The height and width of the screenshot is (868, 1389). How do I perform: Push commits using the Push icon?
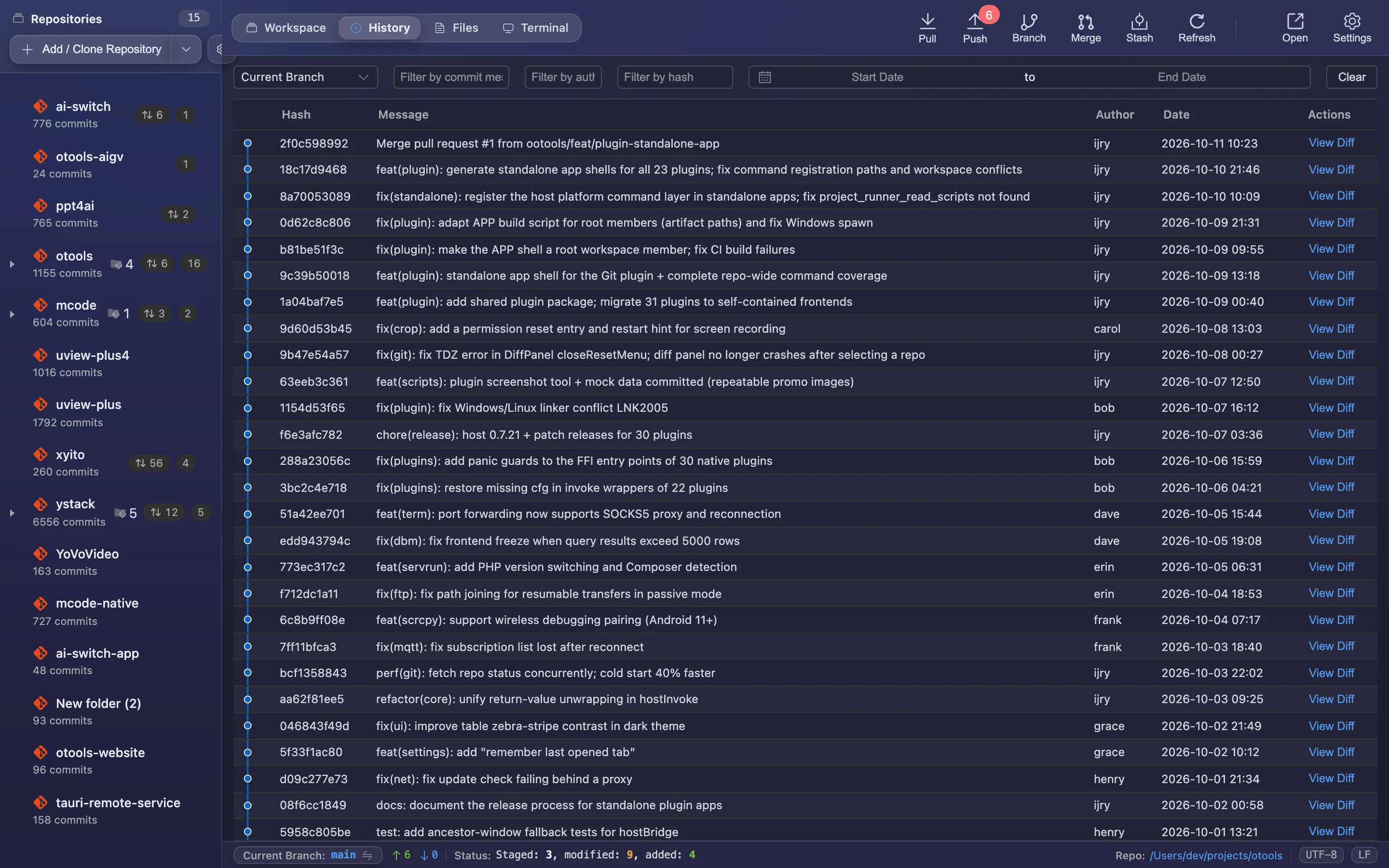pos(975,22)
